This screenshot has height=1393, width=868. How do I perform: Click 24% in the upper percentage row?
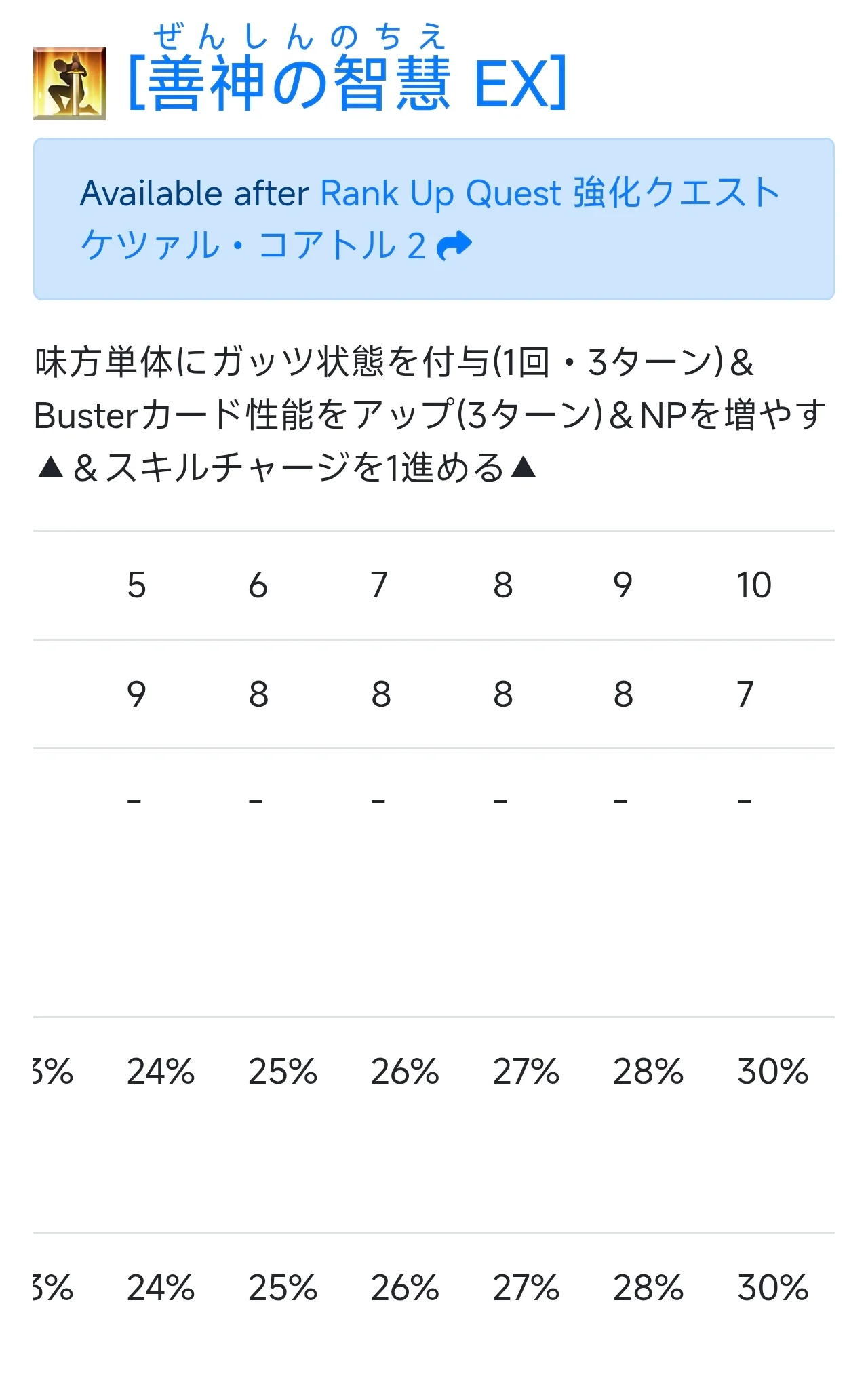pos(161,1072)
